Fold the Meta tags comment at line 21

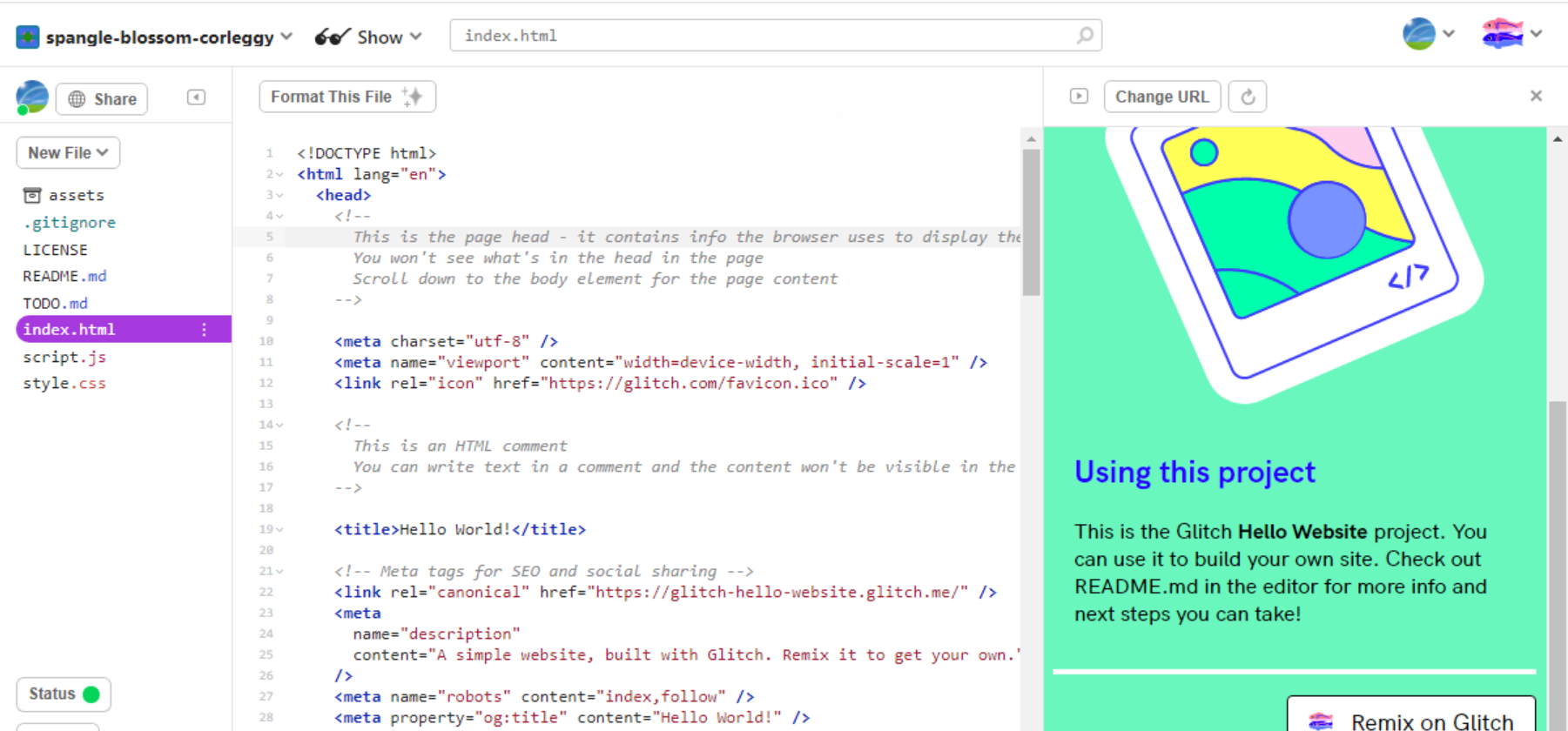(x=279, y=572)
